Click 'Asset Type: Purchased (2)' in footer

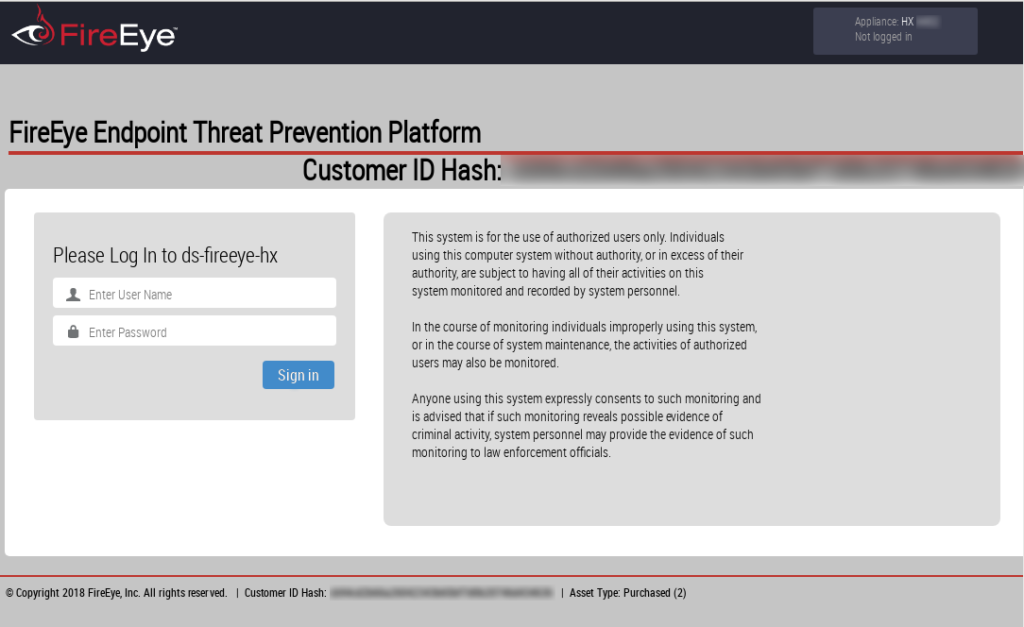point(628,593)
